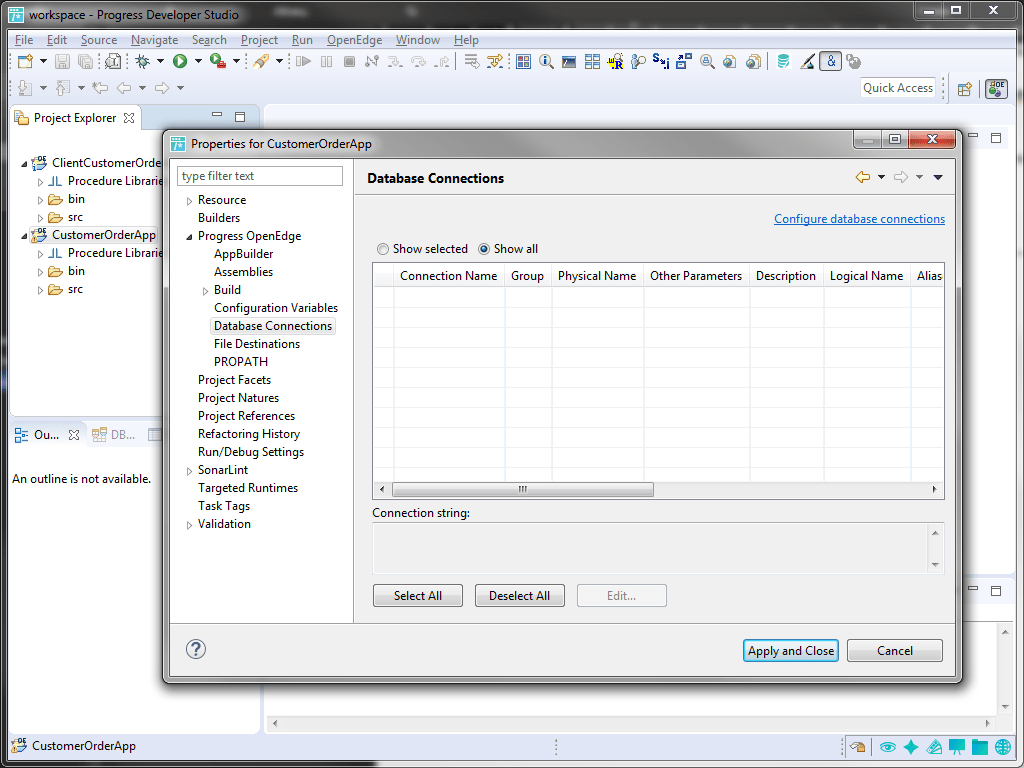Expand the Validation tree node
The width and height of the screenshot is (1024, 768).
[x=189, y=525]
